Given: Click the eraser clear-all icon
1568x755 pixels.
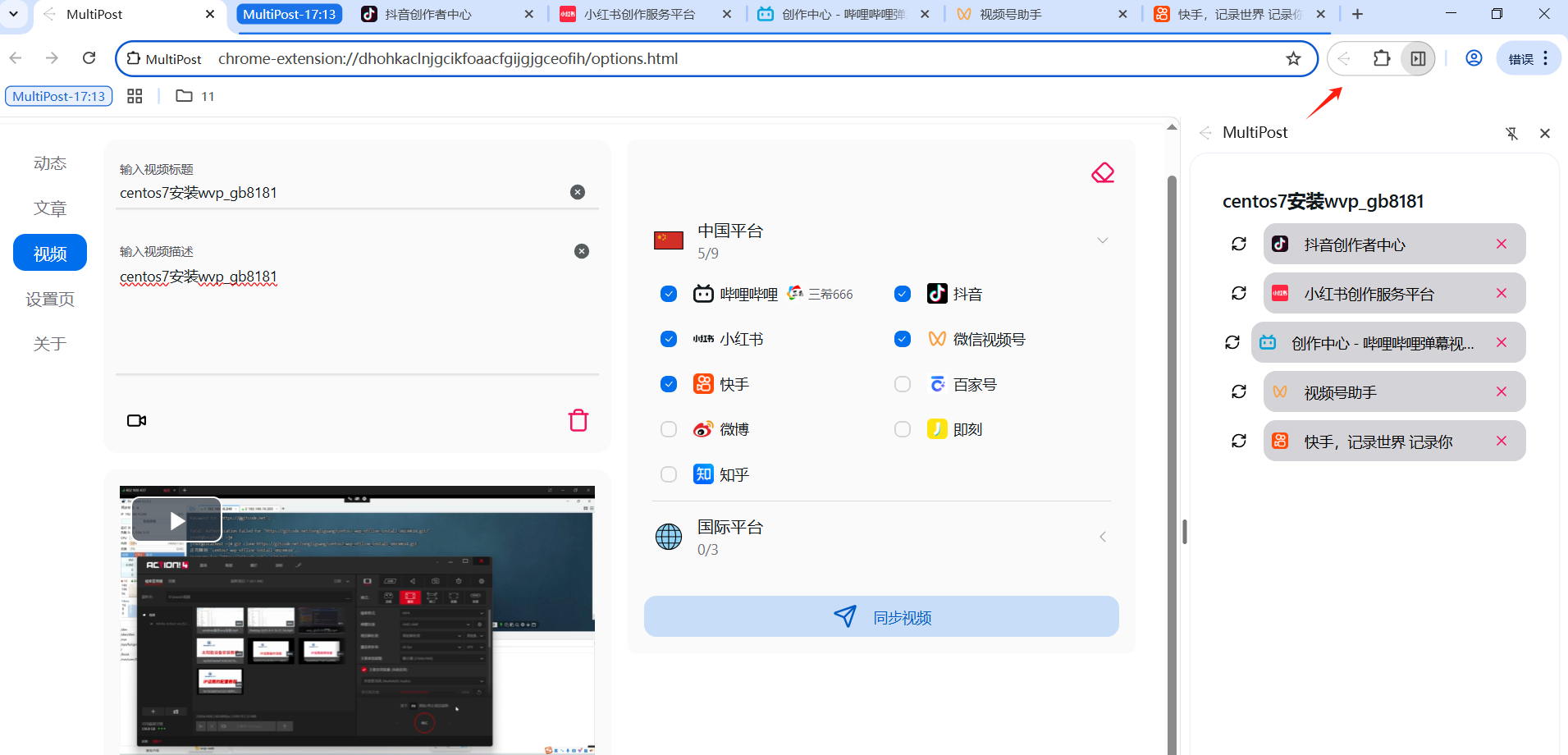Looking at the screenshot, I should [x=1103, y=173].
